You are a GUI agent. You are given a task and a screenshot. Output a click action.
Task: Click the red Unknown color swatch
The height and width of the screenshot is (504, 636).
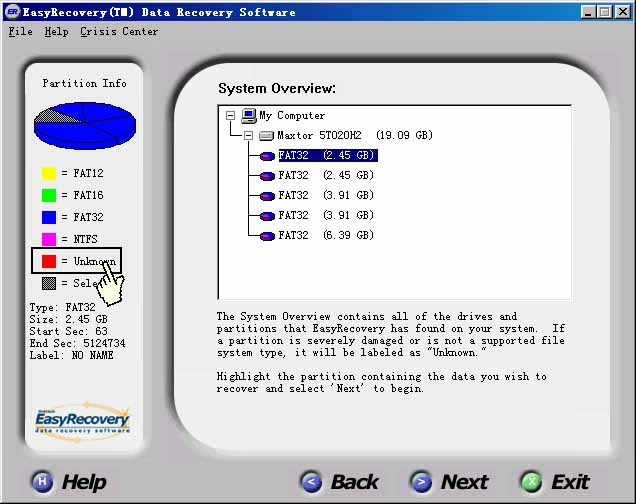pos(48,262)
